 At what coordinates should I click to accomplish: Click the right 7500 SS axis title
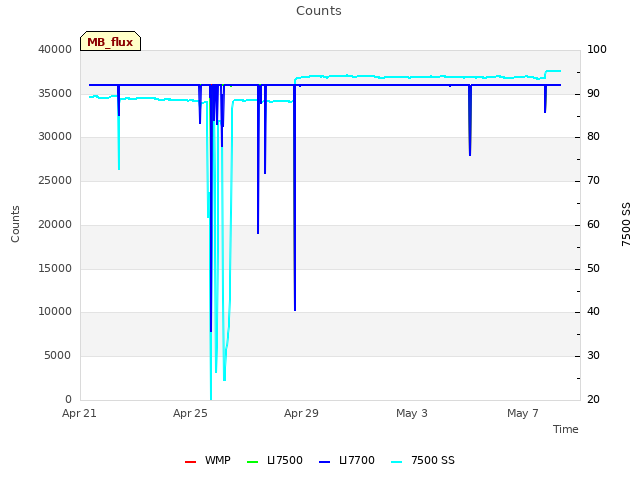click(626, 224)
